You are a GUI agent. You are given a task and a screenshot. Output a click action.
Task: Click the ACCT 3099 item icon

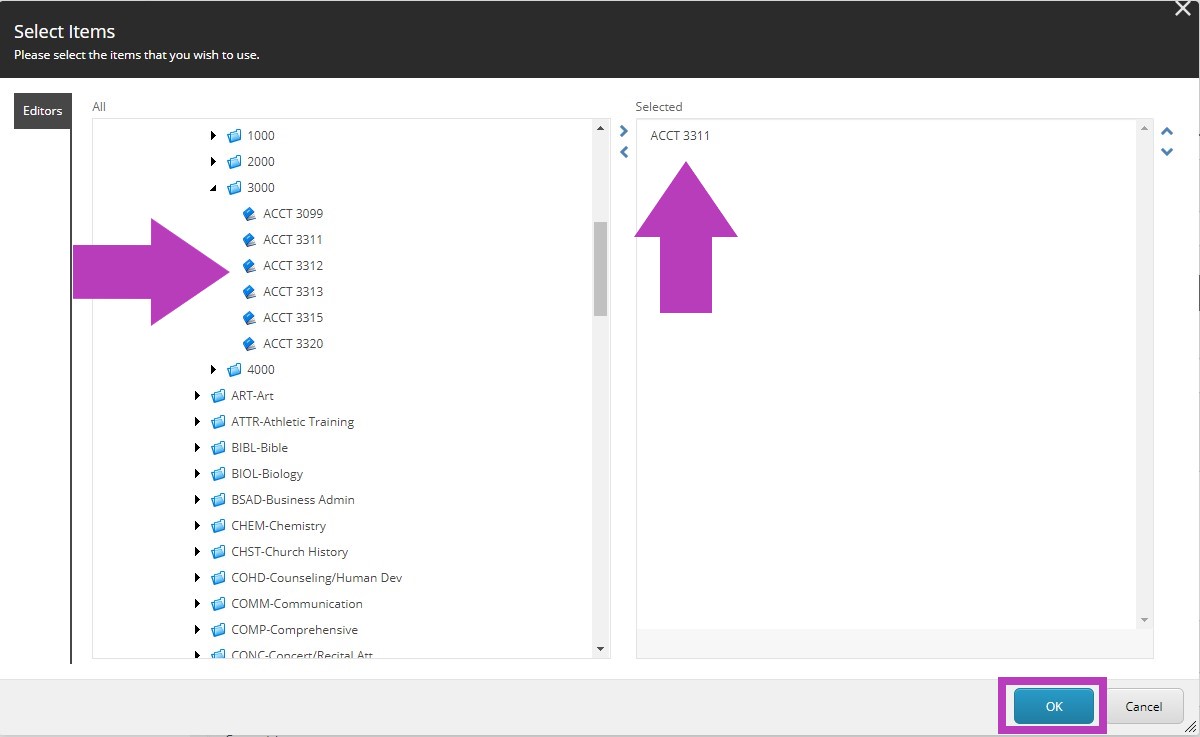pyautogui.click(x=250, y=213)
